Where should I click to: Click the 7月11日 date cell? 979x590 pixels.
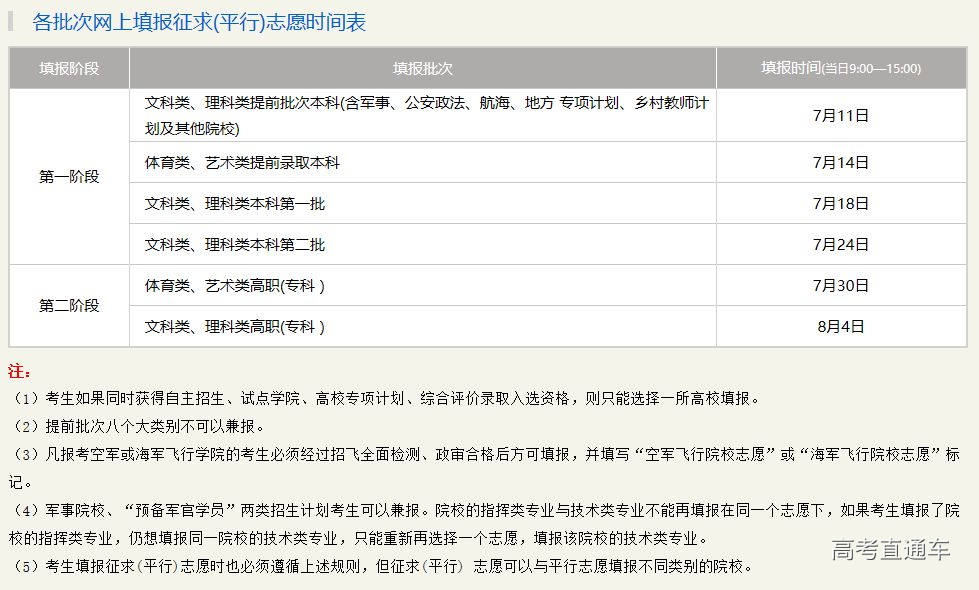840,115
